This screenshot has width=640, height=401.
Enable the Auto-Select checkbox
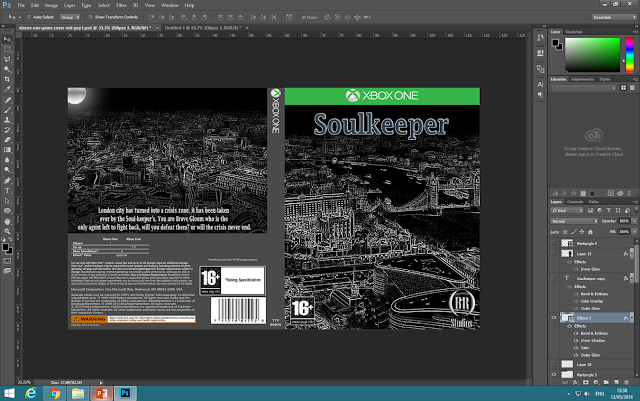(29, 17)
